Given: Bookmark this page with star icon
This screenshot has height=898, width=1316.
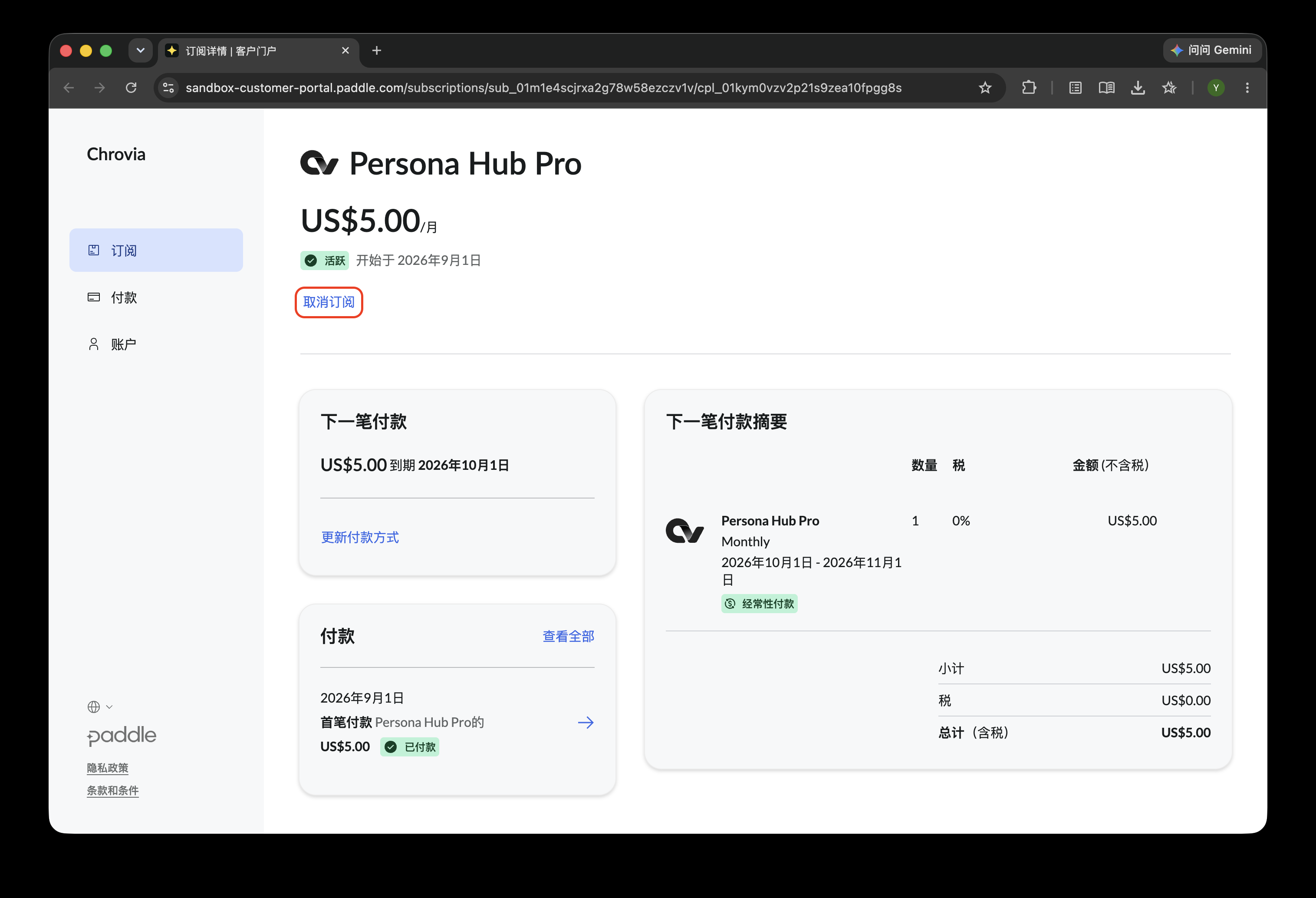Looking at the screenshot, I should (985, 88).
